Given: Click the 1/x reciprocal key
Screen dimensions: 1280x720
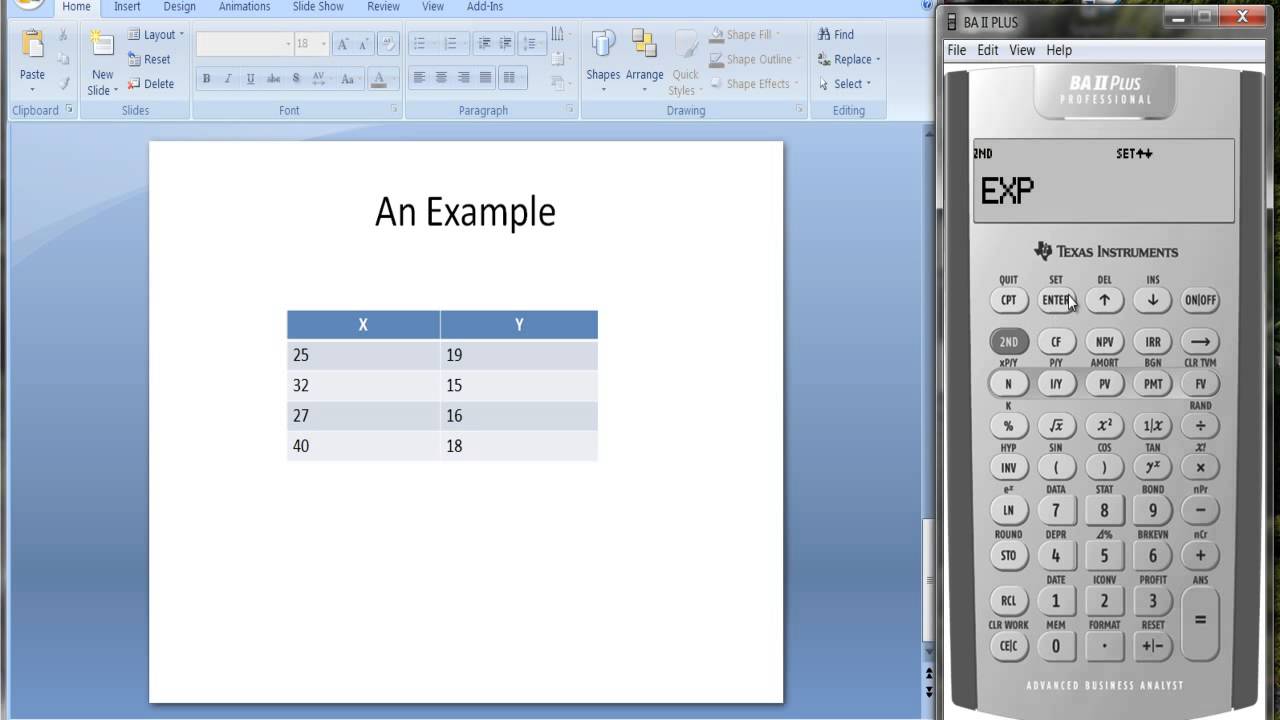Looking at the screenshot, I should 1152,426.
